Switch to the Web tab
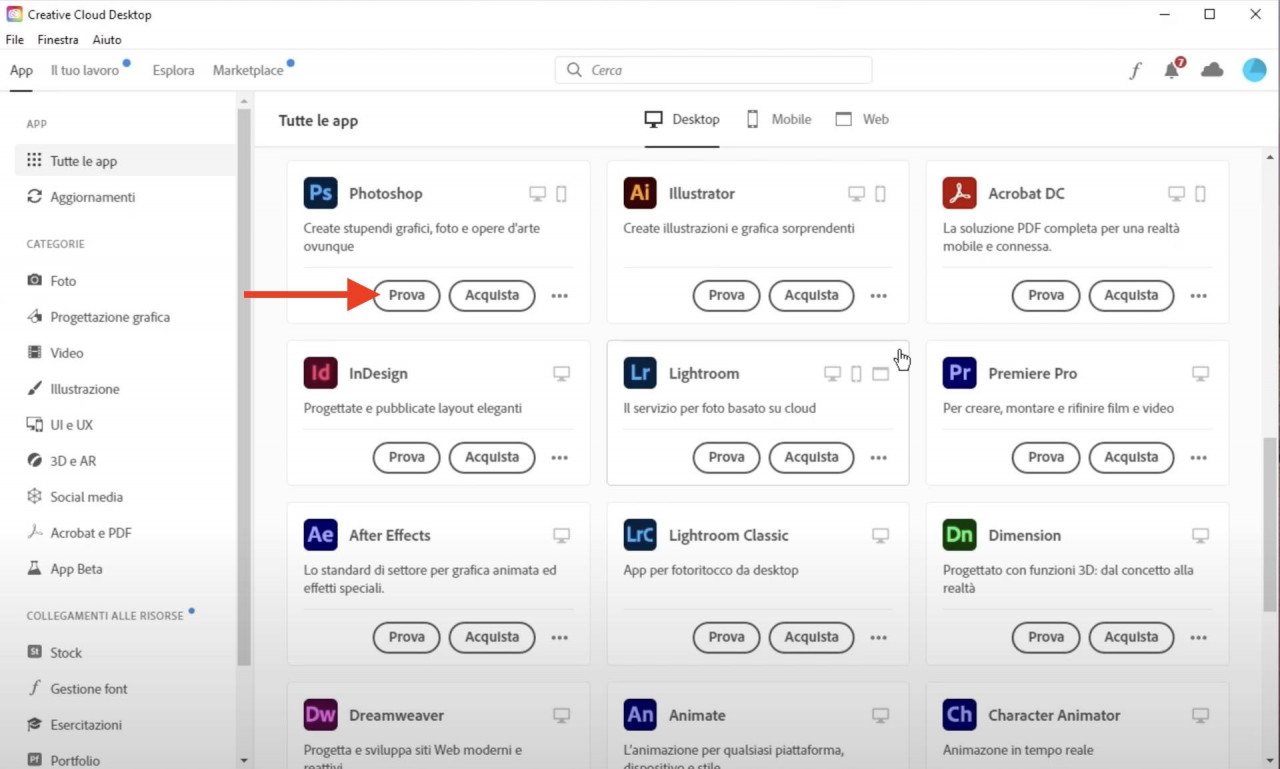Screen dimensions: 1280x769 (x=862, y=119)
